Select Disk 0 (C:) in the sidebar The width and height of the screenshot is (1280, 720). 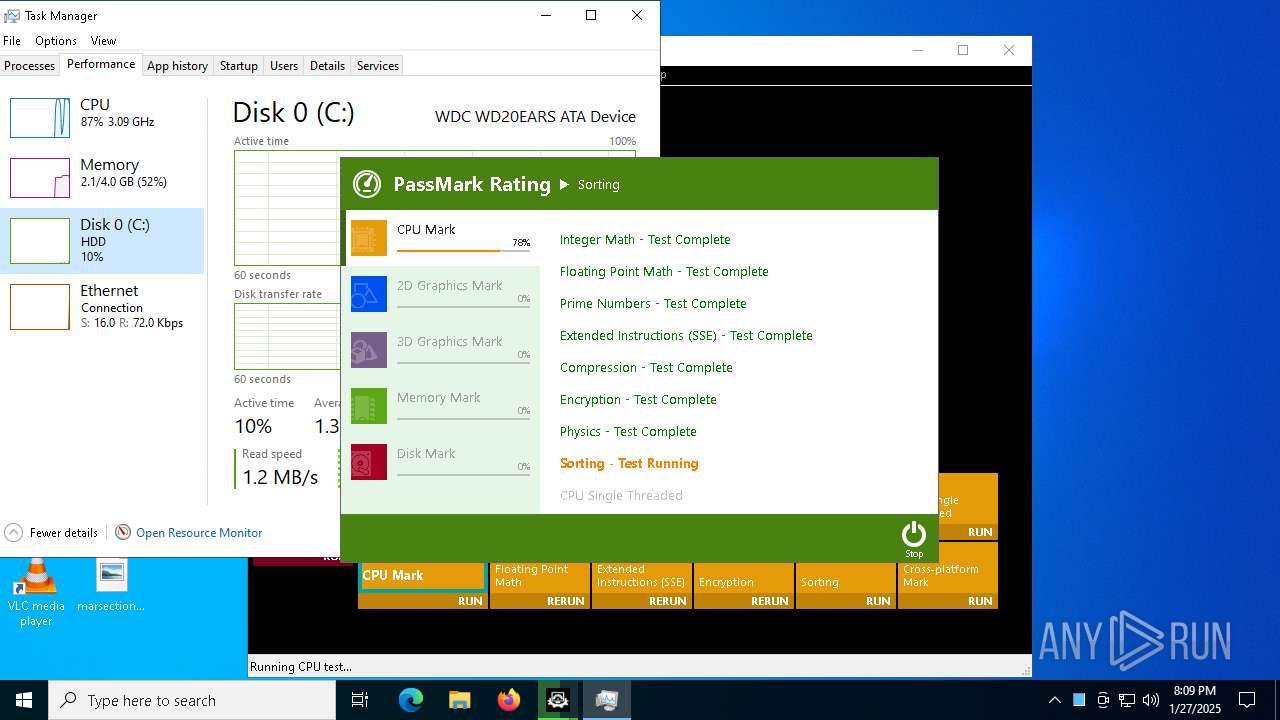point(102,241)
